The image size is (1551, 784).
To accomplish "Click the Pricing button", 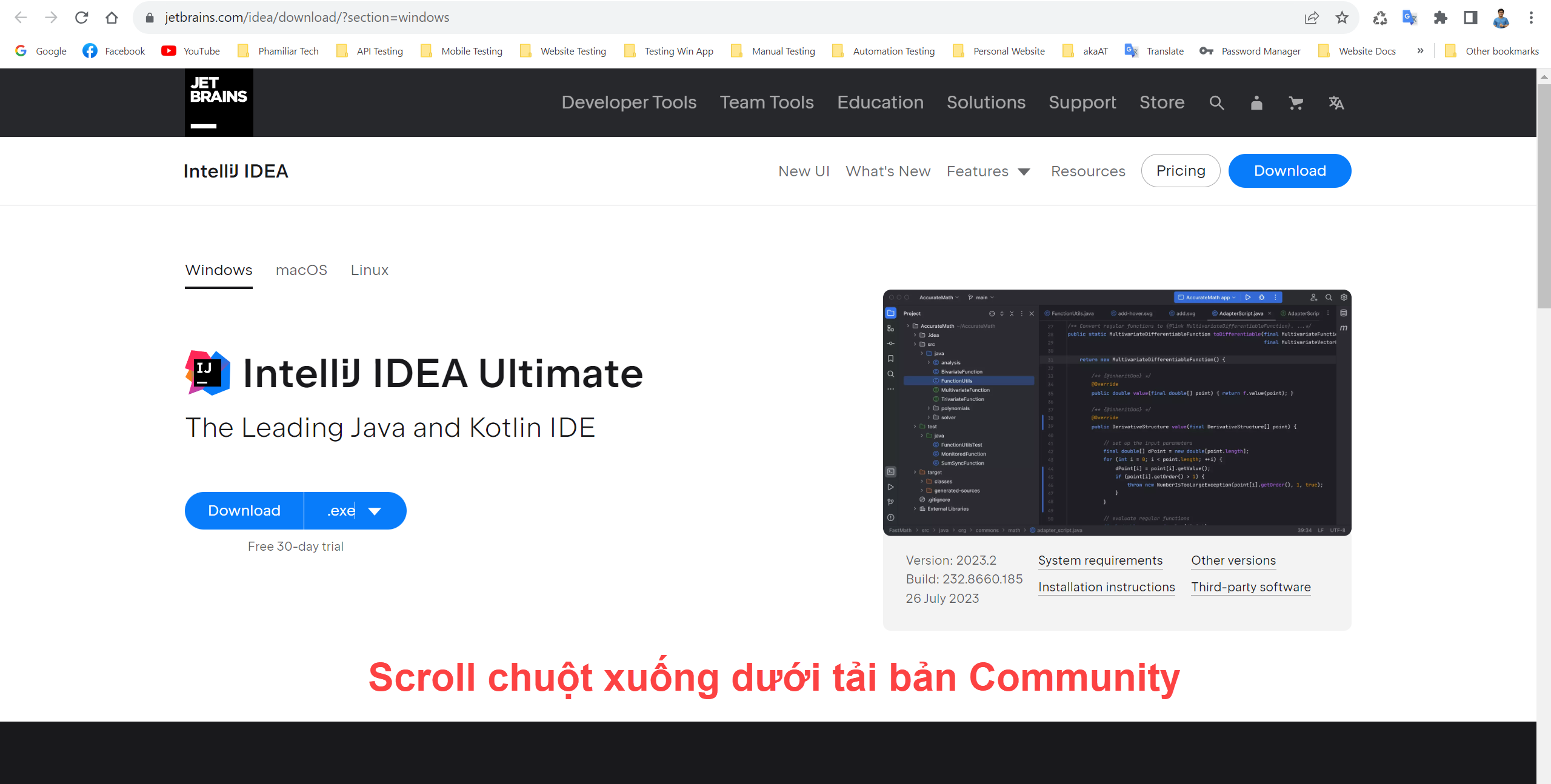I will coord(1181,171).
